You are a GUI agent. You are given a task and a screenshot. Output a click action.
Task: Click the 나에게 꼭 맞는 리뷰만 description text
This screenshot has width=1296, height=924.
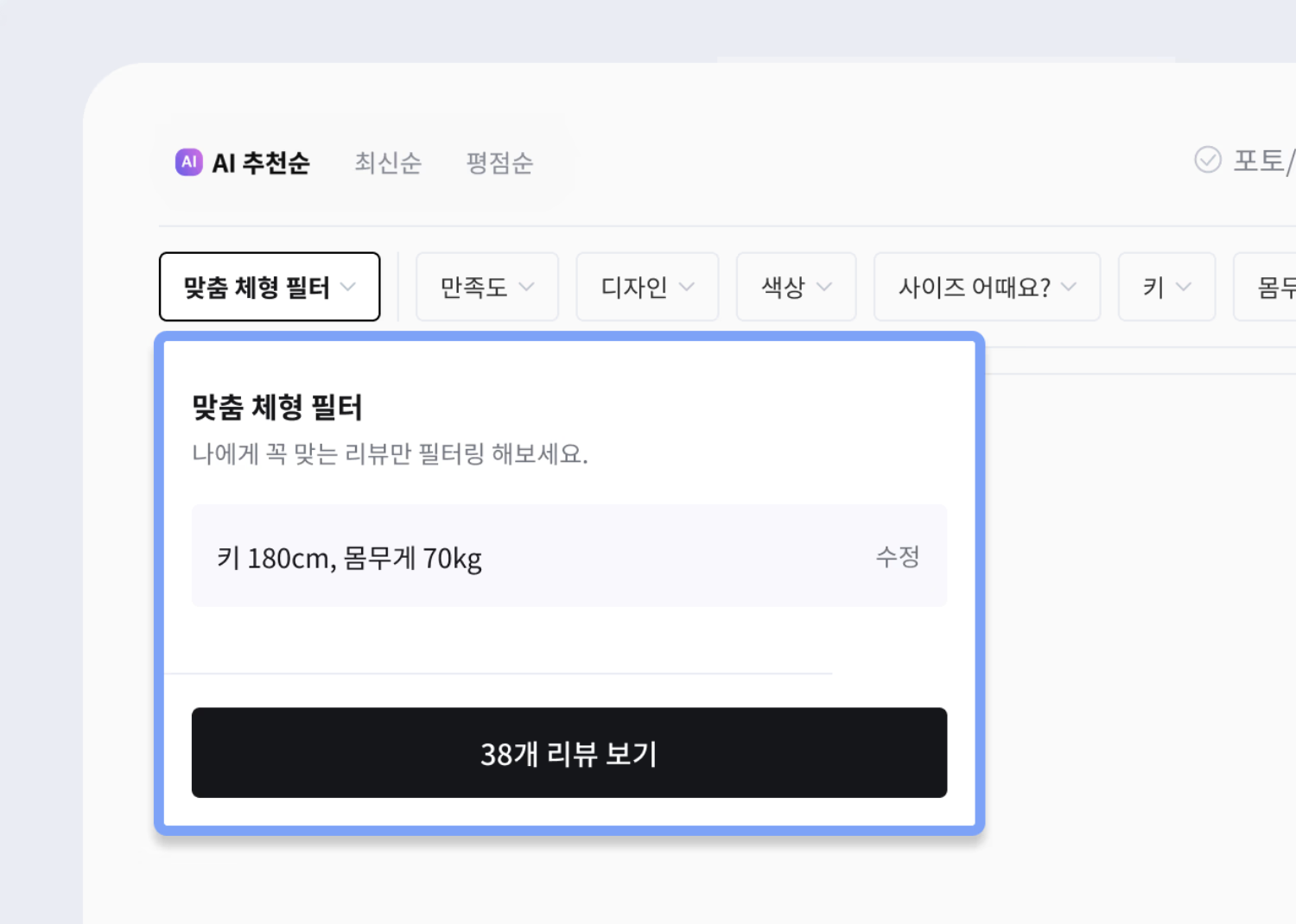point(390,453)
